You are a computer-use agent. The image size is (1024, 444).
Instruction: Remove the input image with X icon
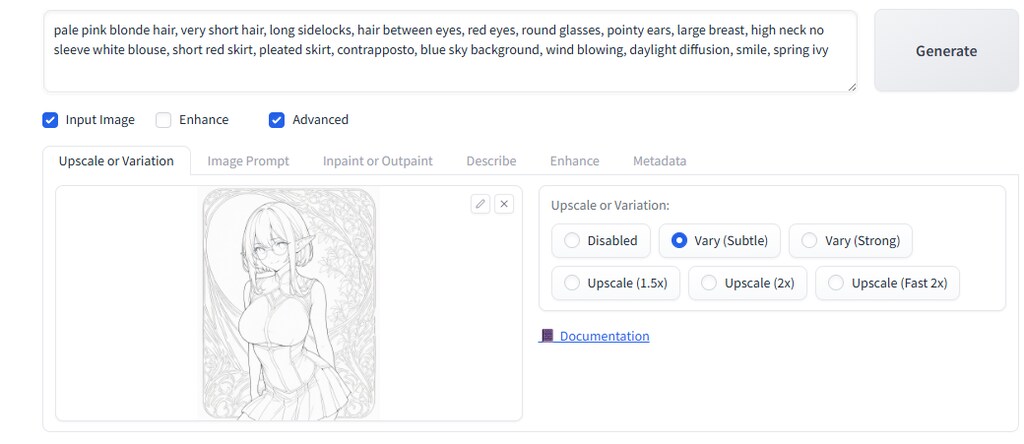point(504,204)
